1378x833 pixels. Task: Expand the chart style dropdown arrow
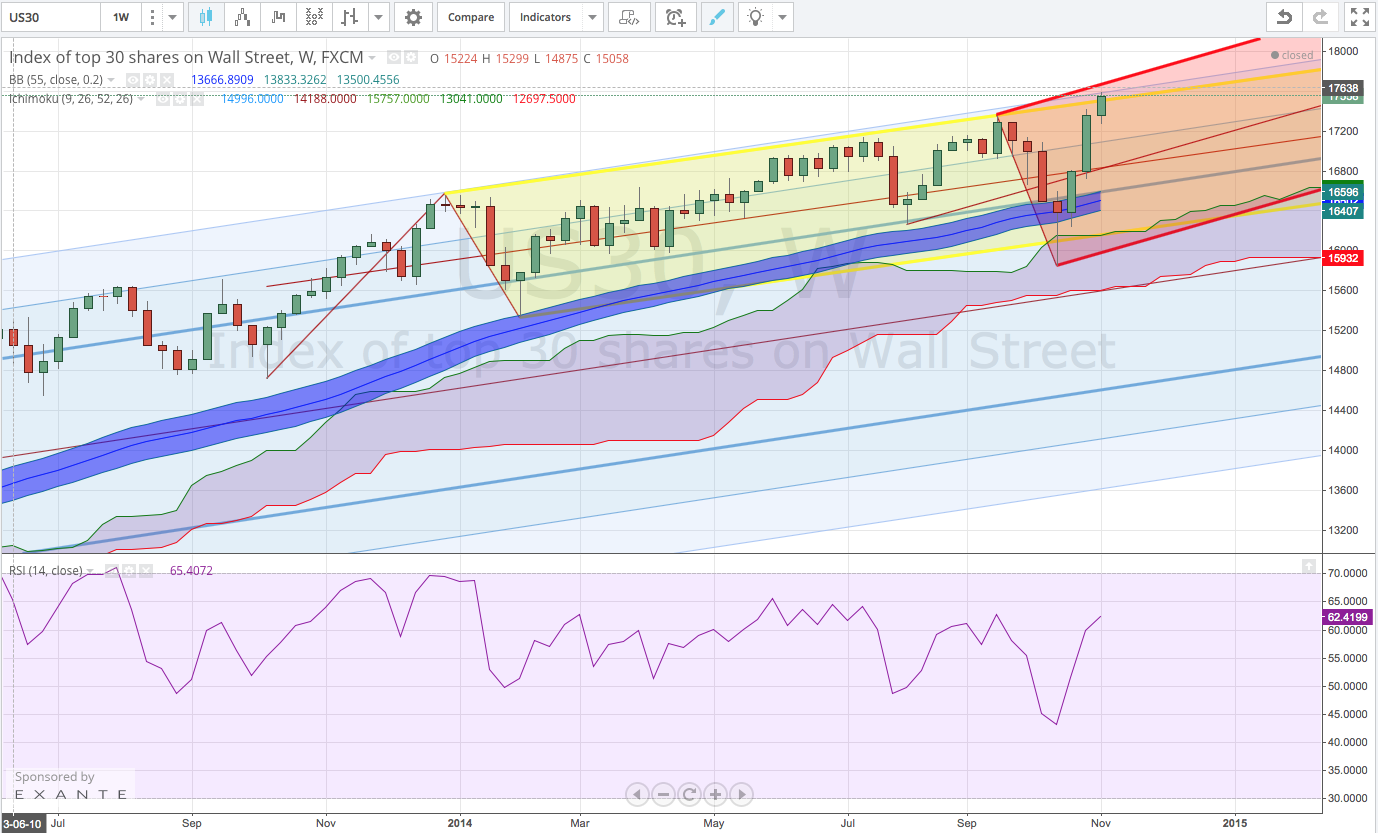point(378,17)
